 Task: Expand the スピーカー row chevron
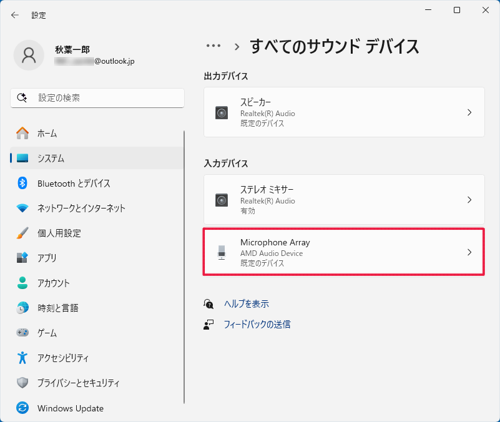point(469,112)
